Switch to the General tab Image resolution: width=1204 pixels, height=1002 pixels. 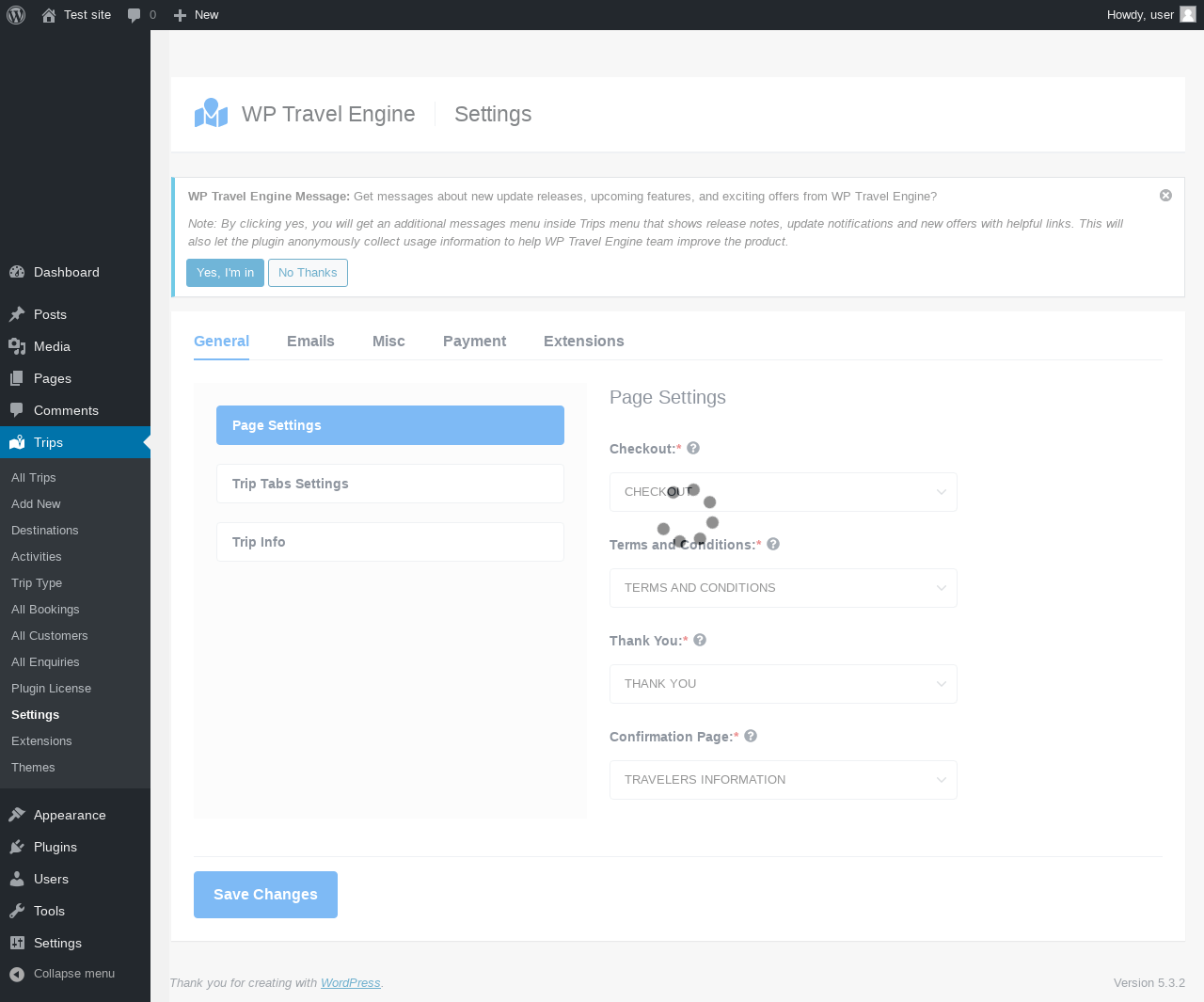click(221, 342)
